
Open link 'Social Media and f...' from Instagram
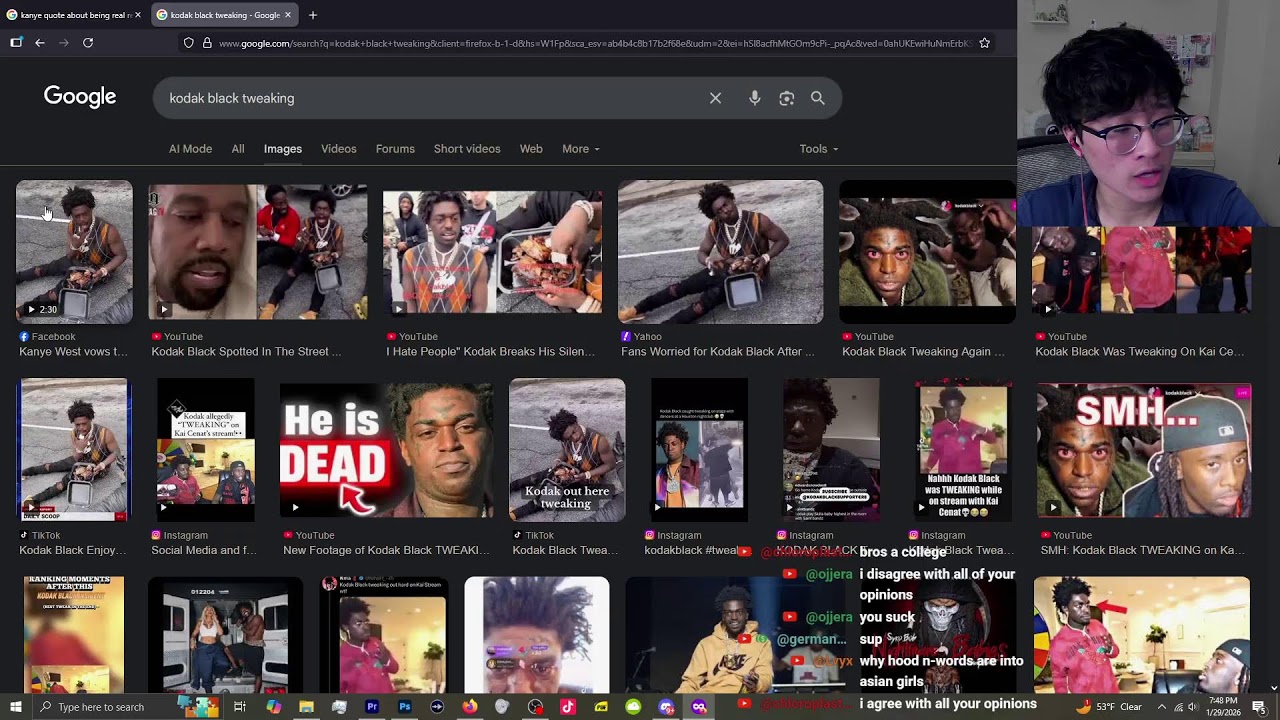pyautogui.click(x=203, y=551)
